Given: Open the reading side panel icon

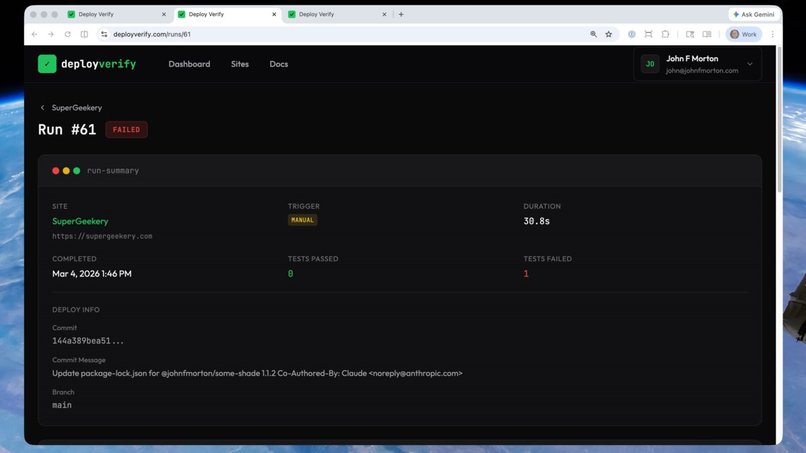Looking at the screenshot, I should [x=707, y=34].
